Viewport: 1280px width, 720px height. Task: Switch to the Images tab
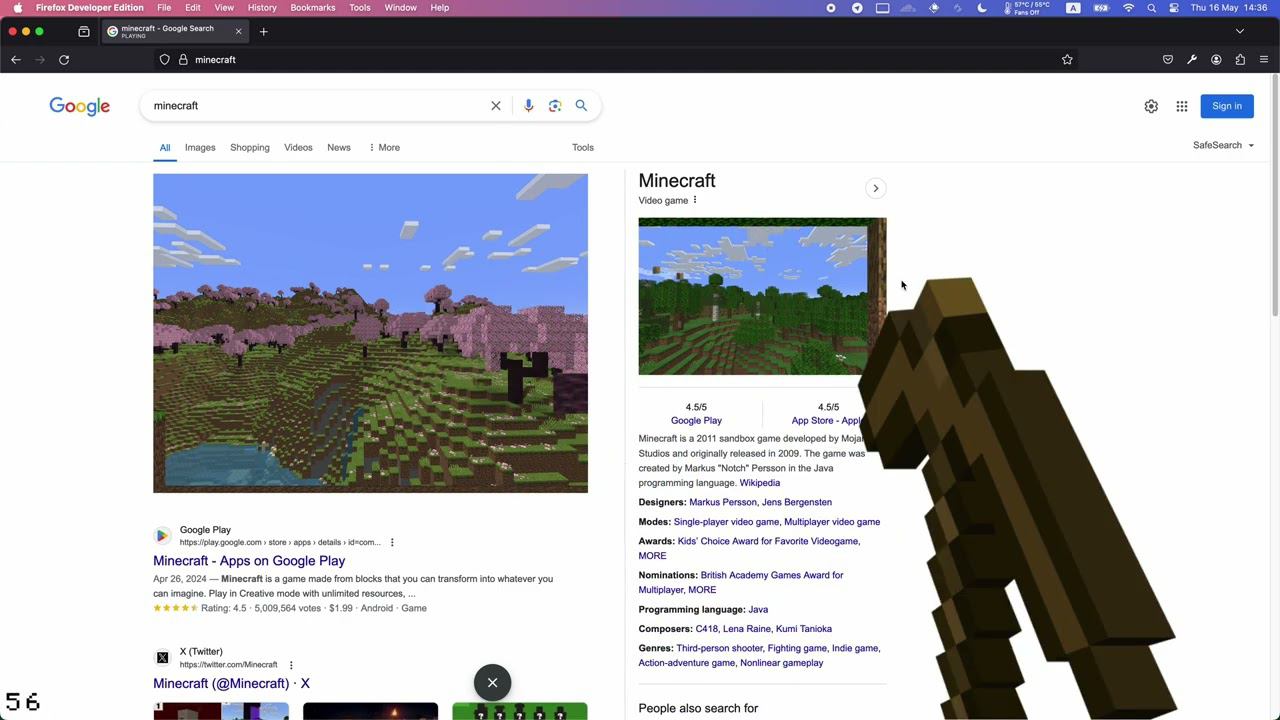click(x=200, y=148)
